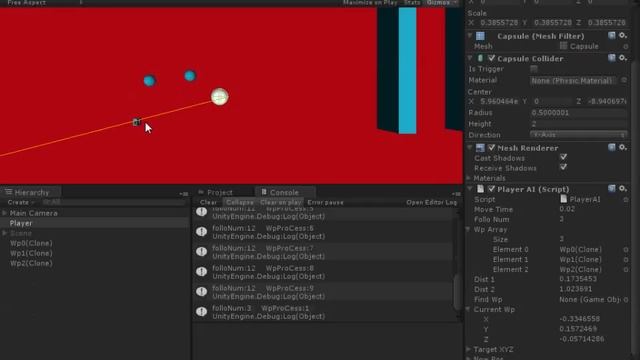The width and height of the screenshot is (640, 360).
Task: Toggle Mesh Renderer enabled checkbox
Action: (x=491, y=148)
